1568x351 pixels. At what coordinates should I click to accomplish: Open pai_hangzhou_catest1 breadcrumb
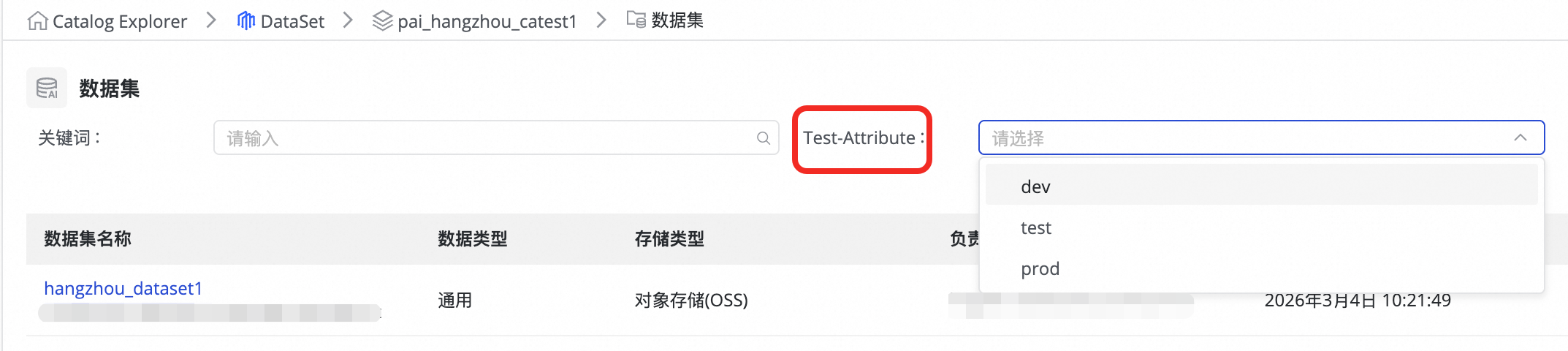(x=487, y=21)
